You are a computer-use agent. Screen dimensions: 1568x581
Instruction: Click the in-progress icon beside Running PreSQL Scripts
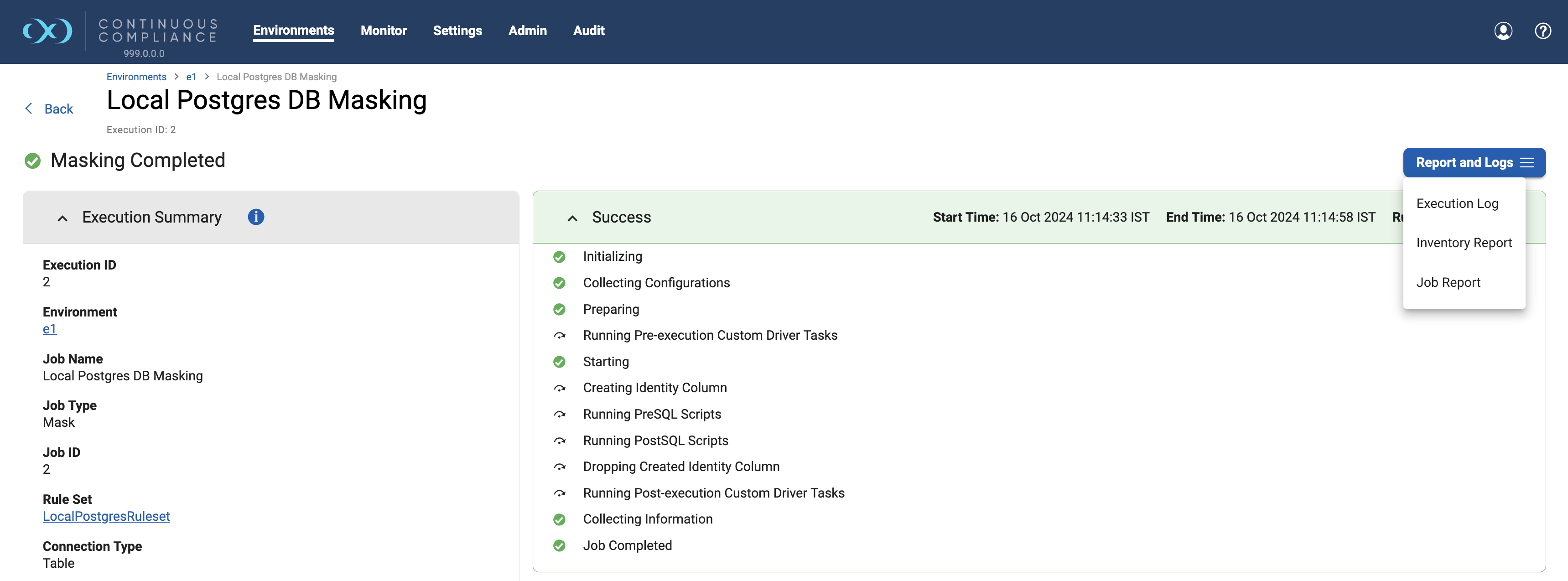[x=560, y=414]
